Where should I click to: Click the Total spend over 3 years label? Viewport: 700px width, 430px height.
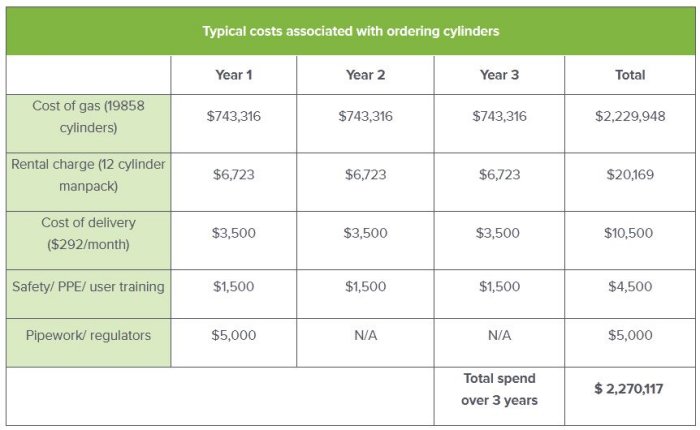coord(499,389)
